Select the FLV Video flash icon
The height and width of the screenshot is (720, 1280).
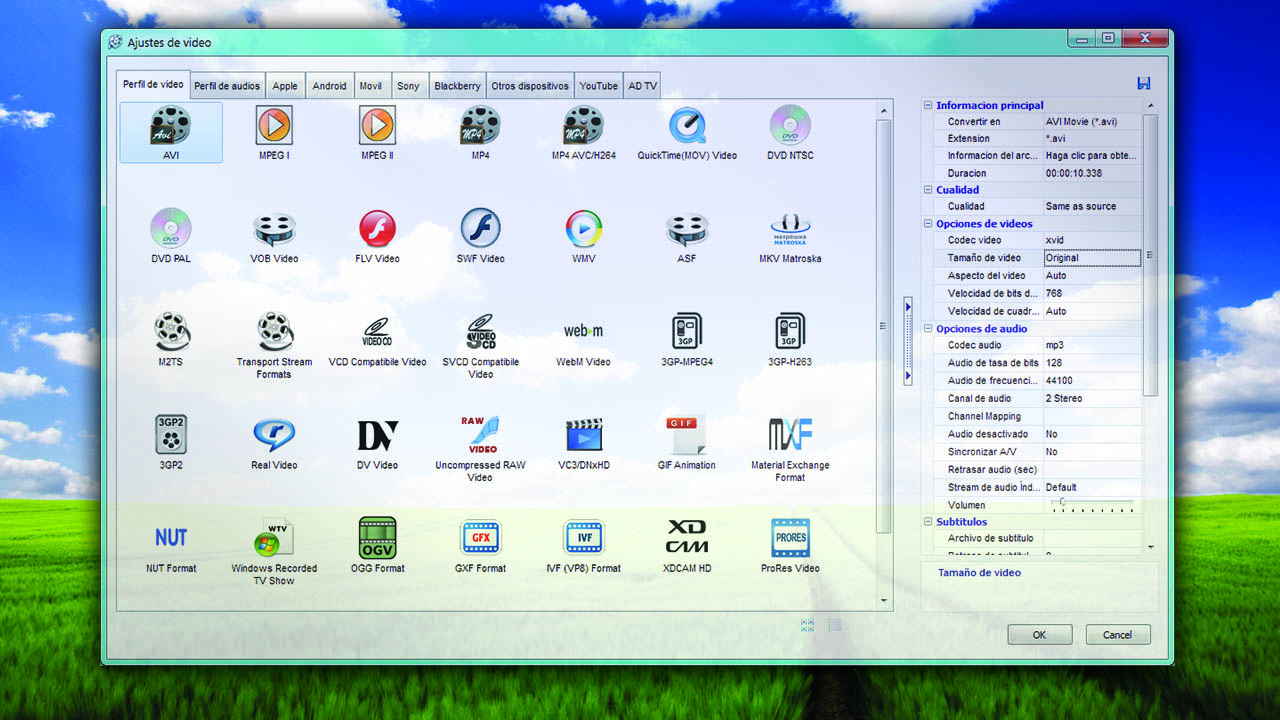coord(377,230)
